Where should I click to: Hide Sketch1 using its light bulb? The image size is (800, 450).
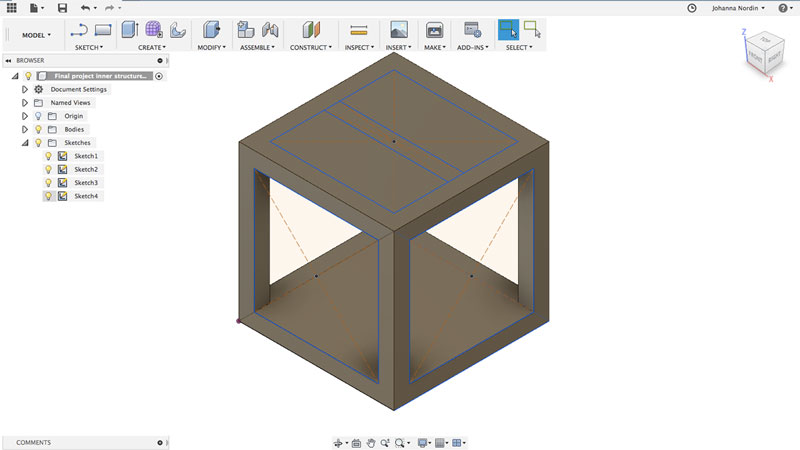48,156
